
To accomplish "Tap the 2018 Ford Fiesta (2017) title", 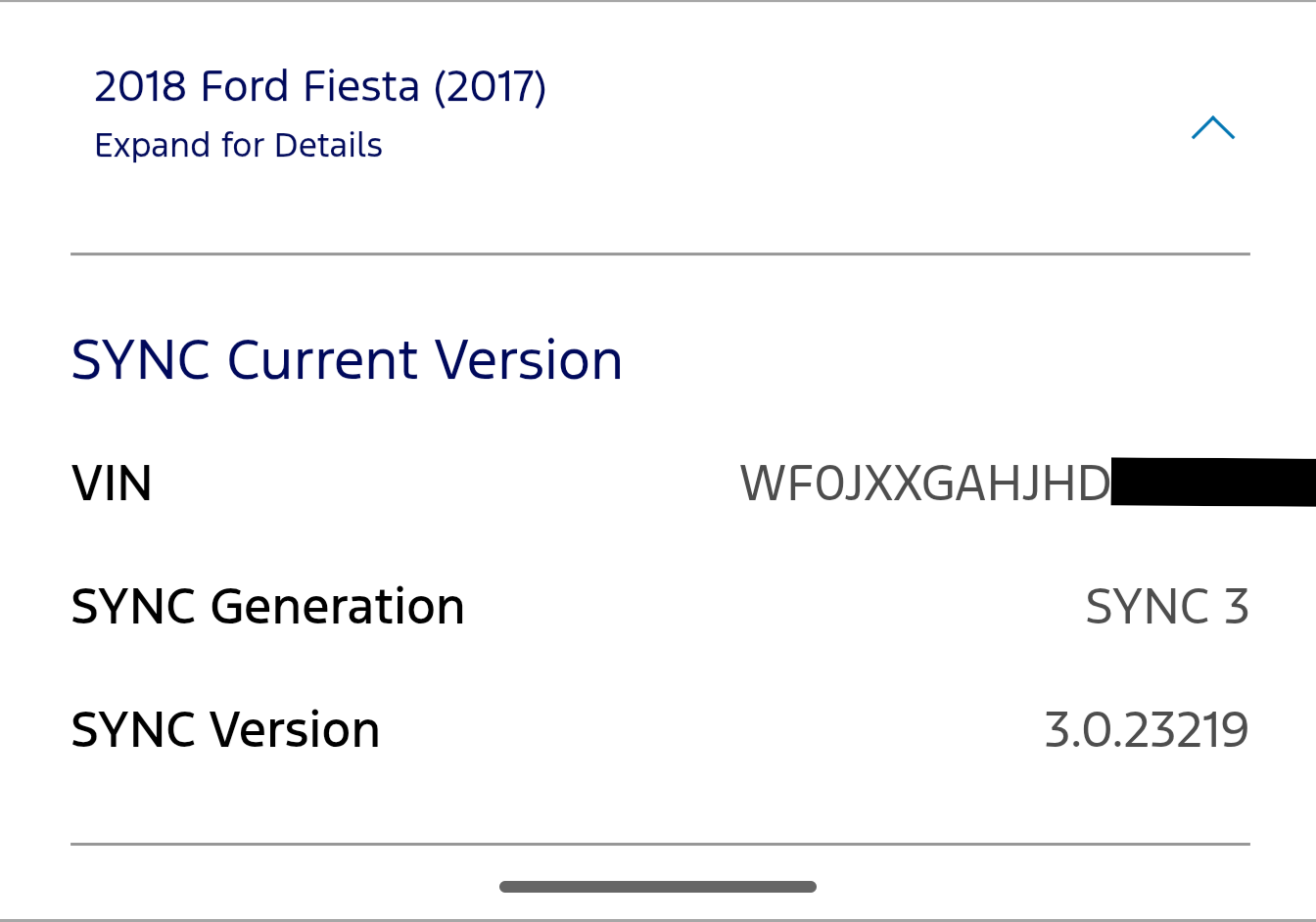I will [x=320, y=86].
